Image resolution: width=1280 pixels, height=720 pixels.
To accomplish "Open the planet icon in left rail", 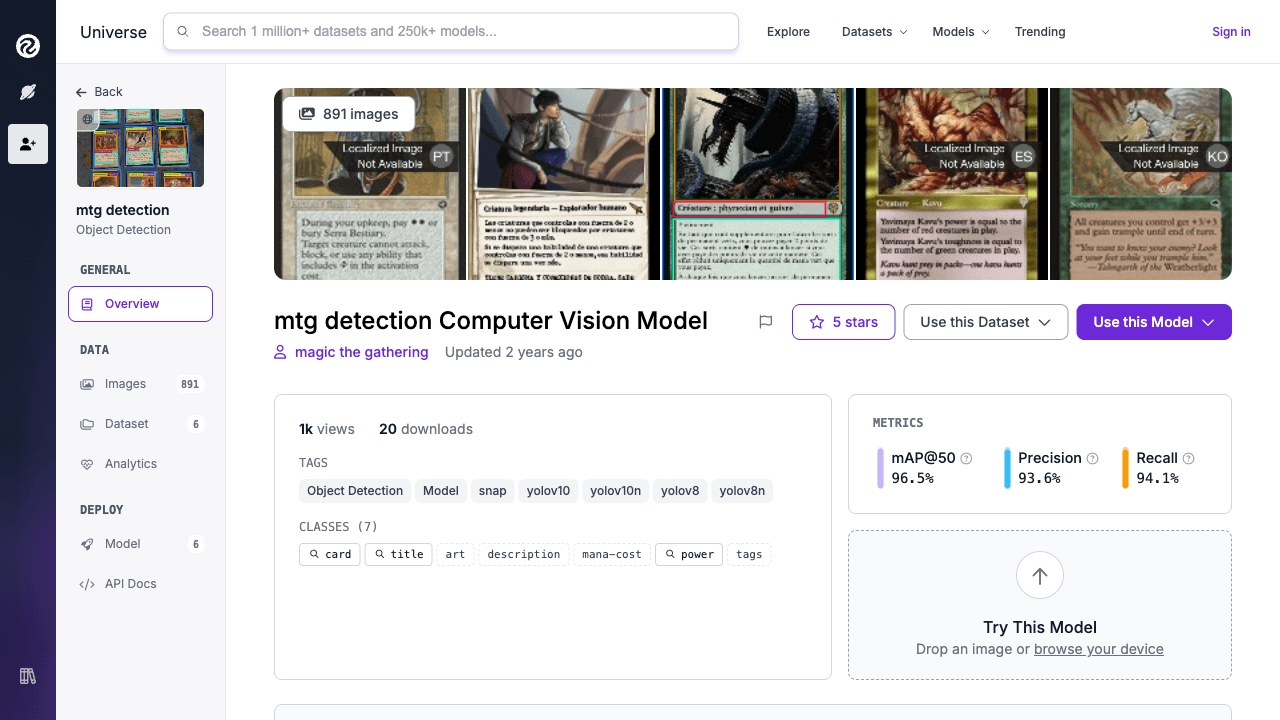I will (x=28, y=92).
